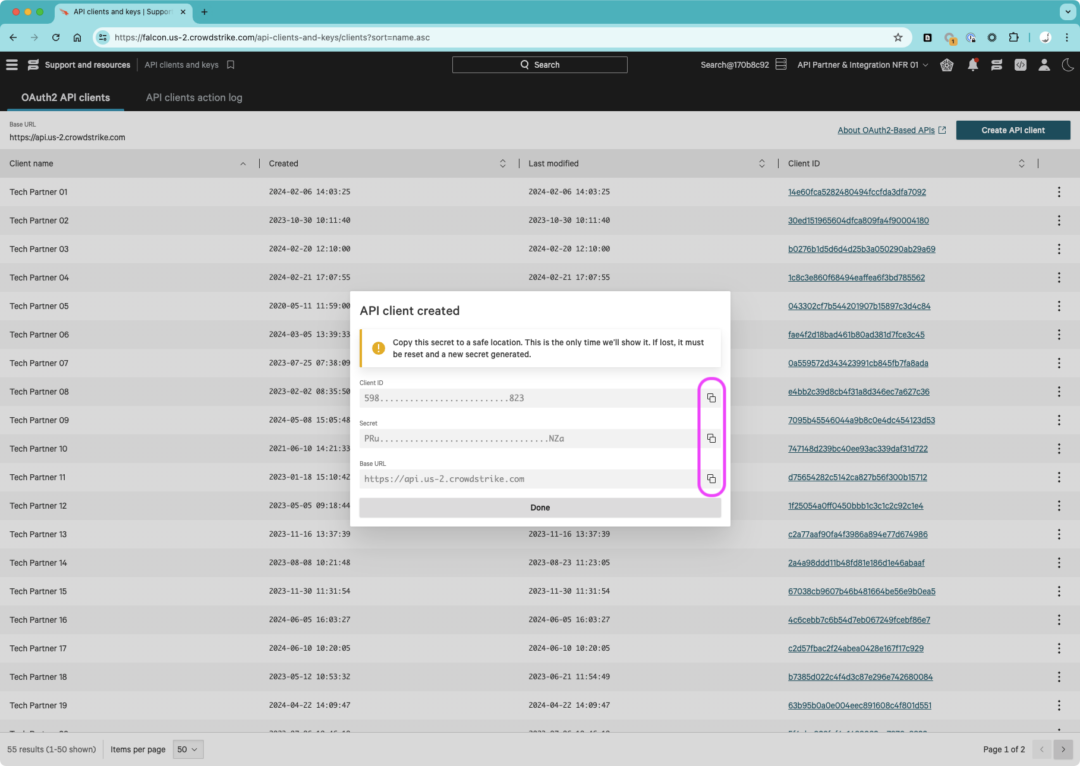Copy the Secret value

coord(711,439)
